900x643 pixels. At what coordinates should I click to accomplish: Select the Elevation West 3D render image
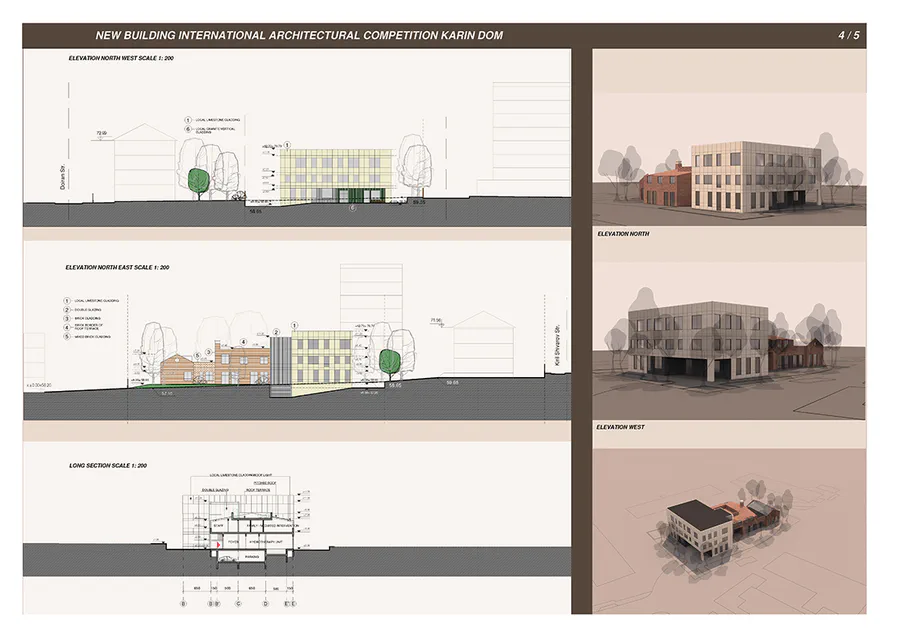(729, 342)
